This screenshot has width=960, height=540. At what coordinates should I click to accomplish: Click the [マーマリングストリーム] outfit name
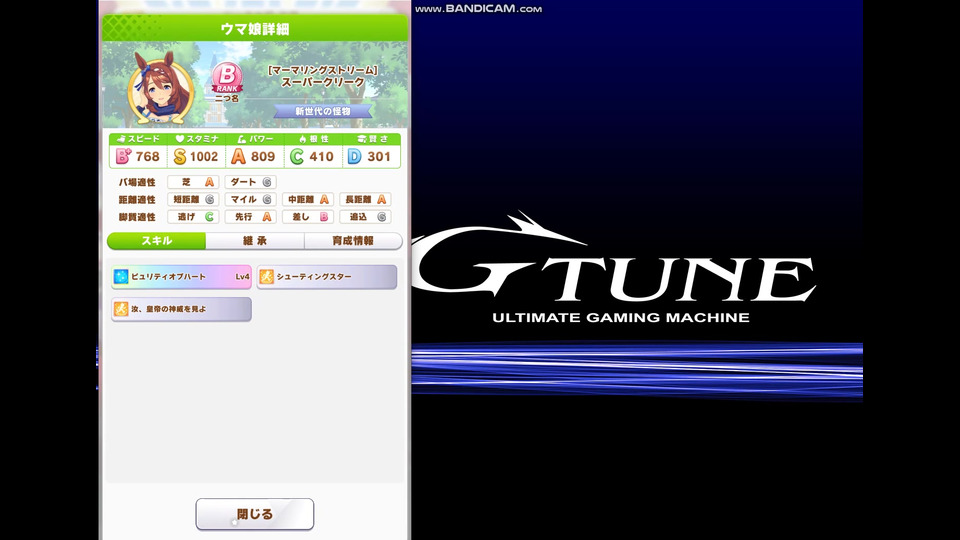coord(323,70)
